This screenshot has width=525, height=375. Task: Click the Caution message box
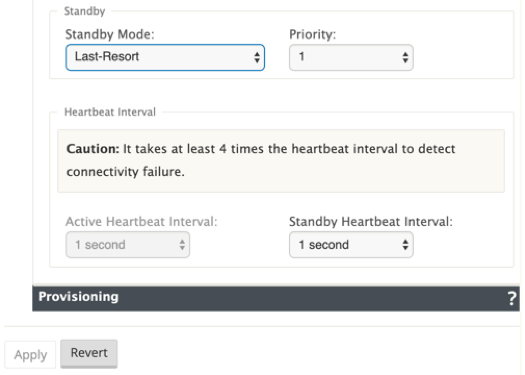[x=281, y=161]
